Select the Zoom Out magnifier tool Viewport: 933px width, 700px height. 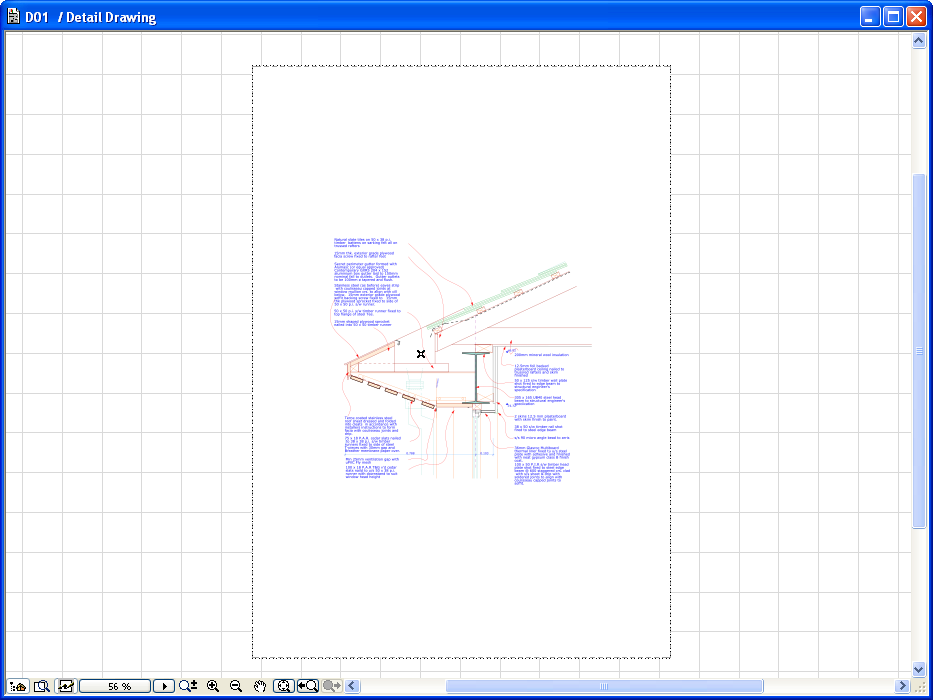236,686
